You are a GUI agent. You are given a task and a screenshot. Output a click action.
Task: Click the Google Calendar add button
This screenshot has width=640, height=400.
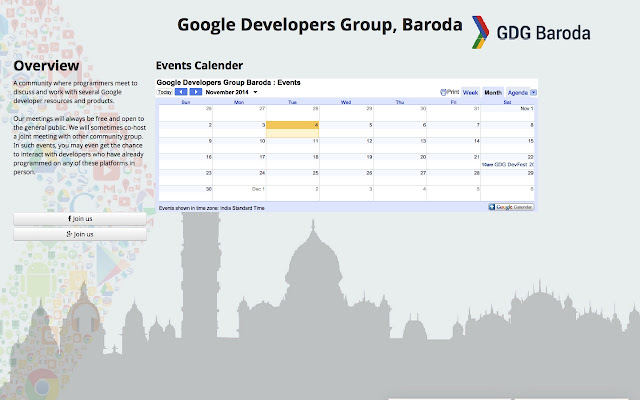click(x=511, y=207)
